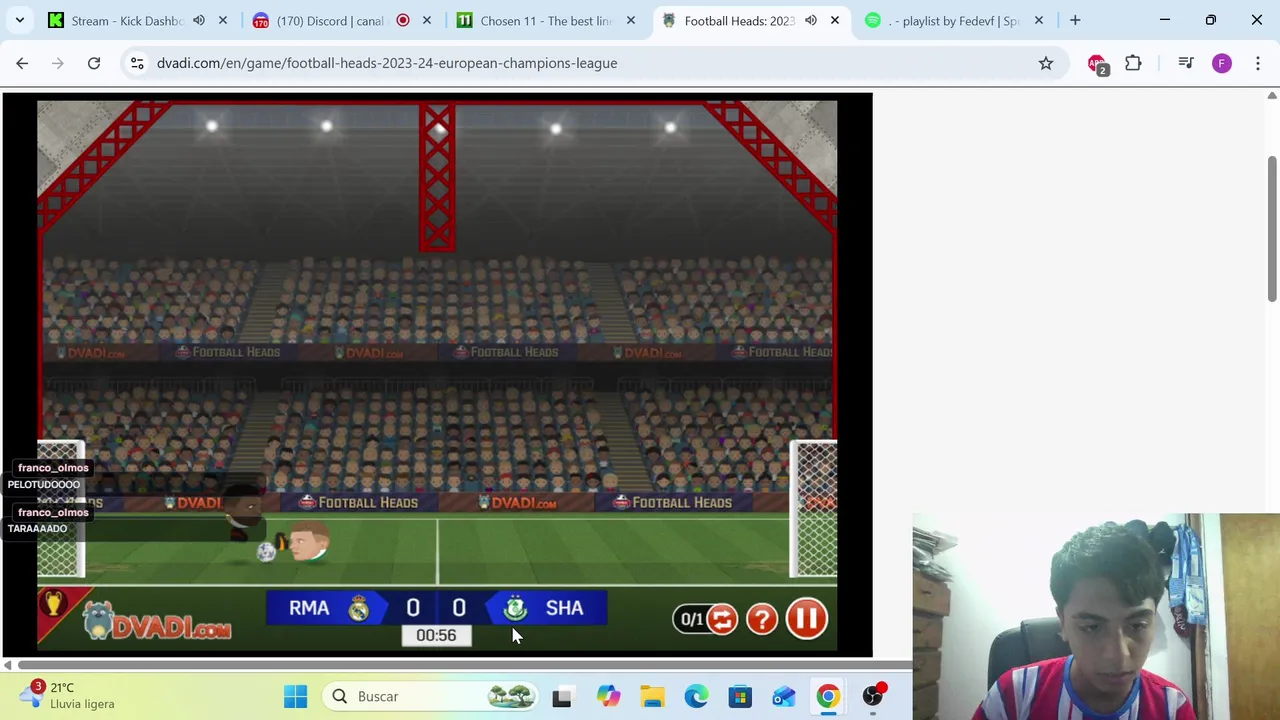The height and width of the screenshot is (720, 1280).
Task: Close the Chosen 11 tab
Action: 631,20
